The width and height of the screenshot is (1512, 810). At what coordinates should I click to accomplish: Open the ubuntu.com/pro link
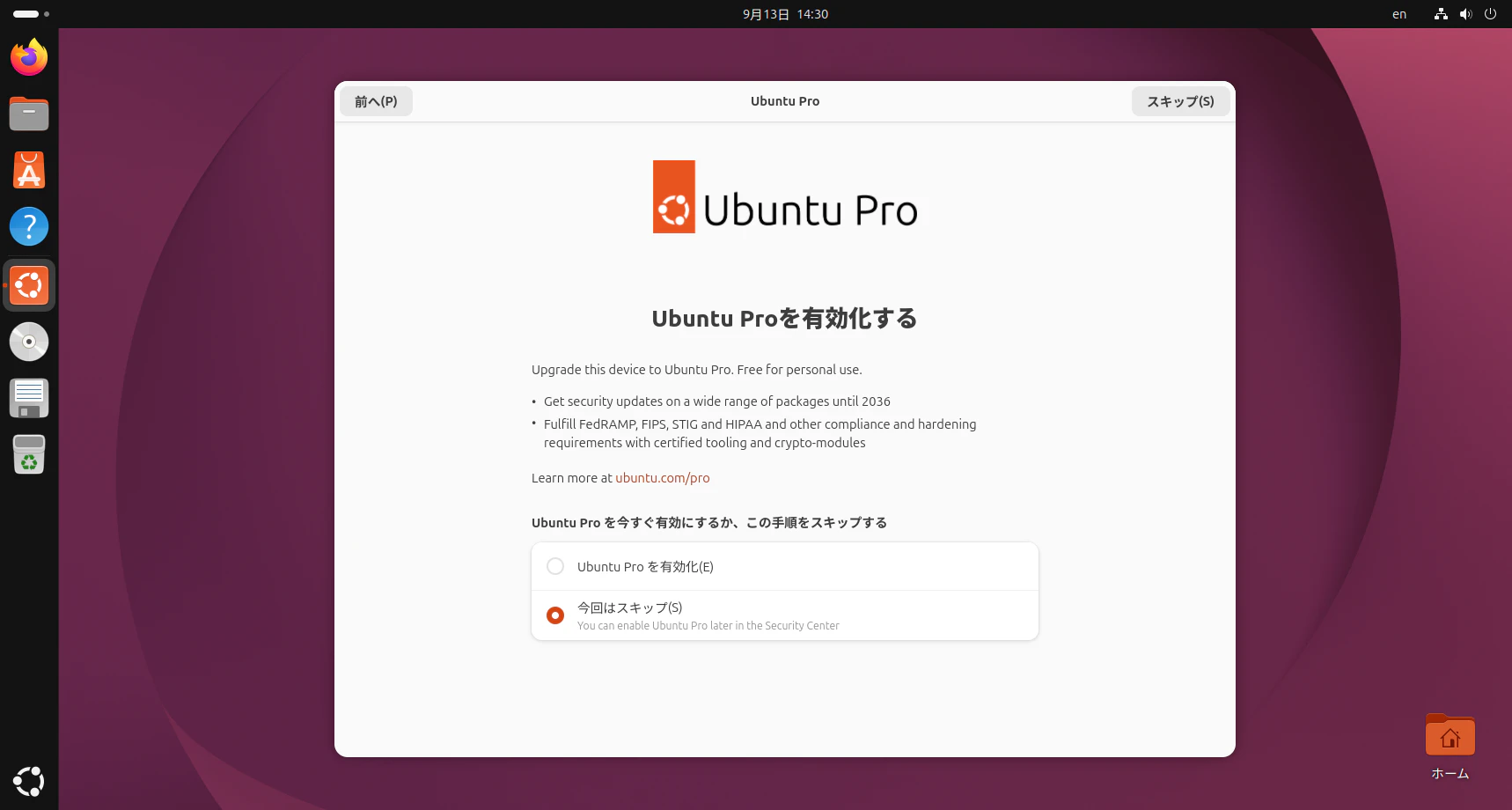click(662, 478)
